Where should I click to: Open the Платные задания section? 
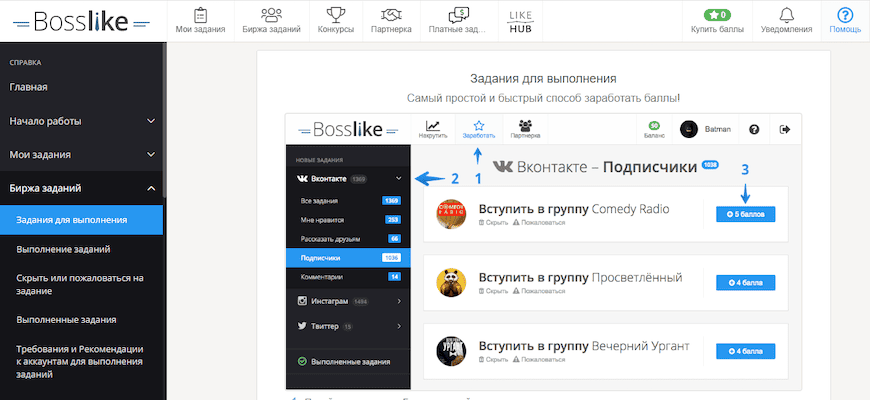[x=459, y=21]
